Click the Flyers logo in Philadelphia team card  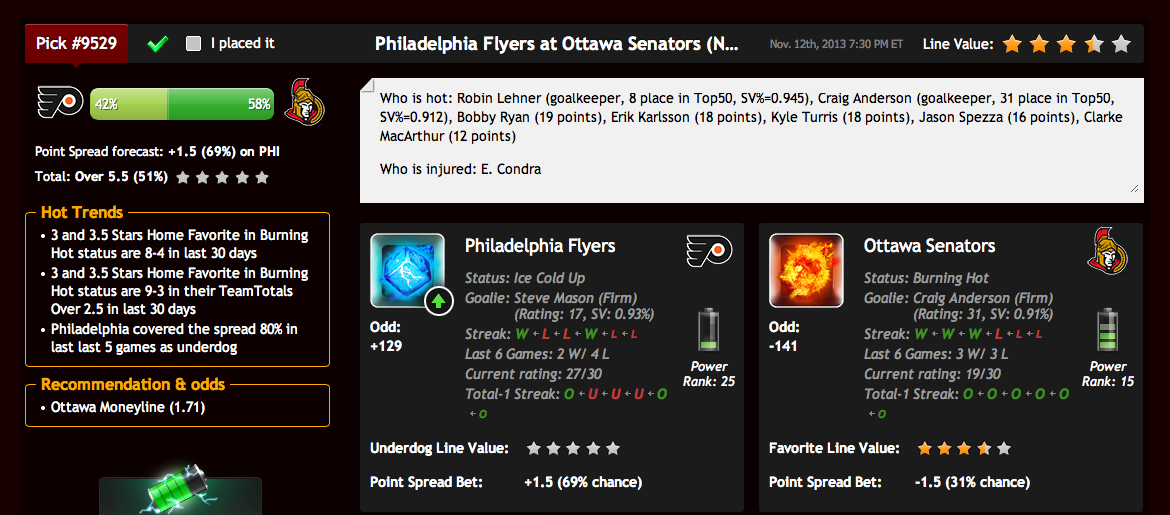pos(709,252)
